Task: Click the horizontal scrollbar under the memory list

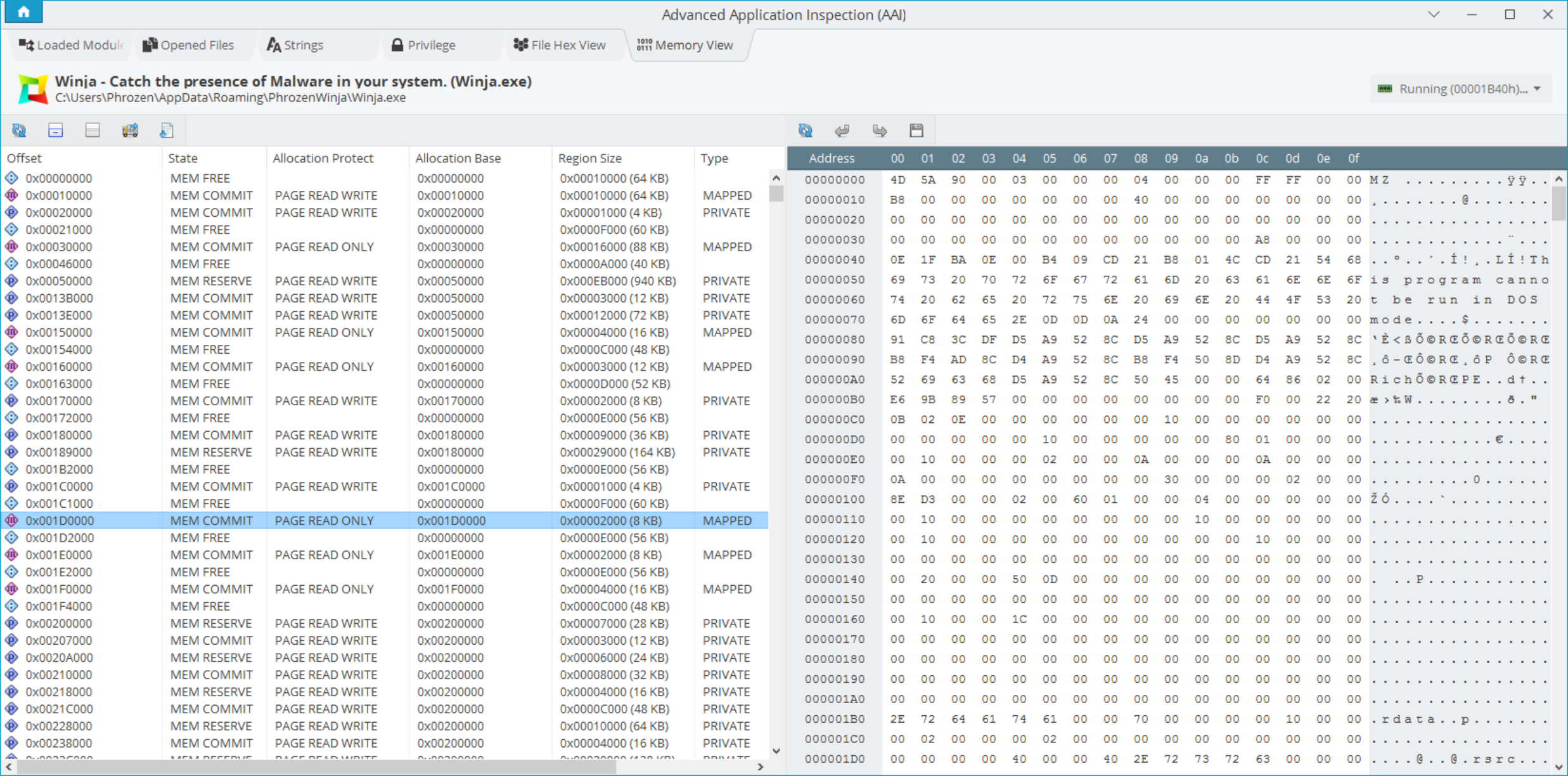Action: 317,767
